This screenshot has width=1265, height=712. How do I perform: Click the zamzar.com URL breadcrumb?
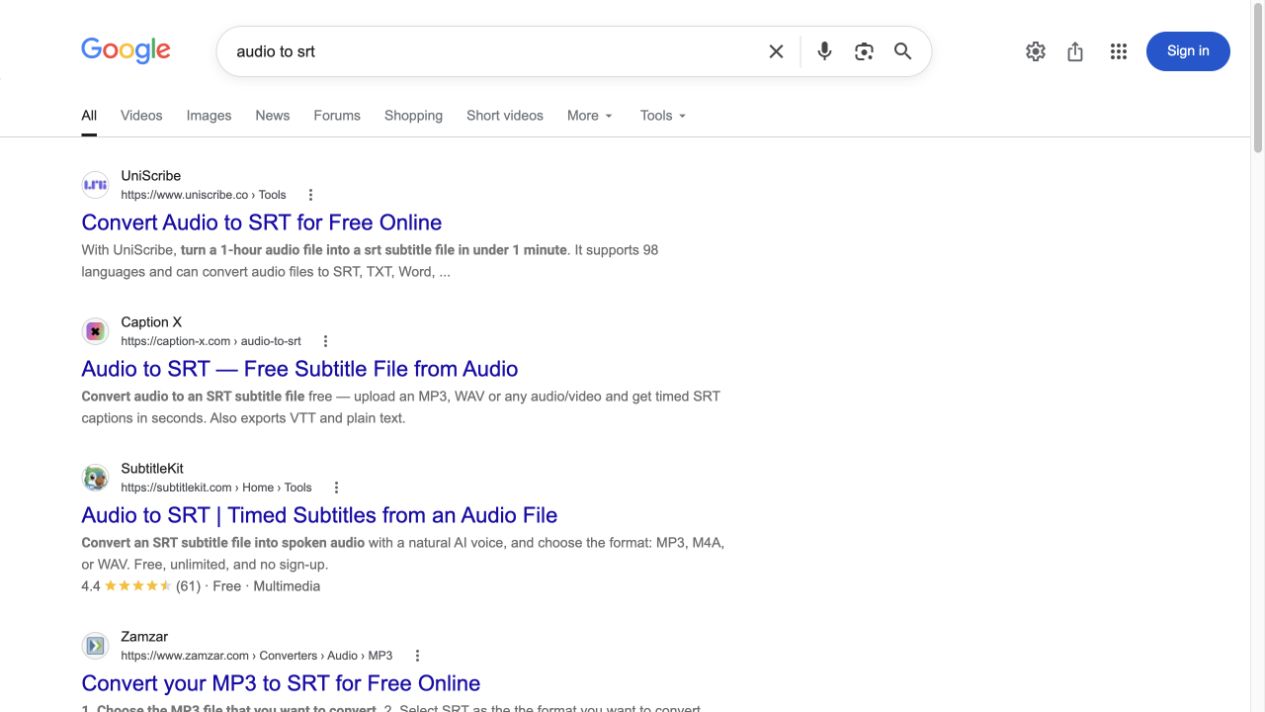point(257,656)
